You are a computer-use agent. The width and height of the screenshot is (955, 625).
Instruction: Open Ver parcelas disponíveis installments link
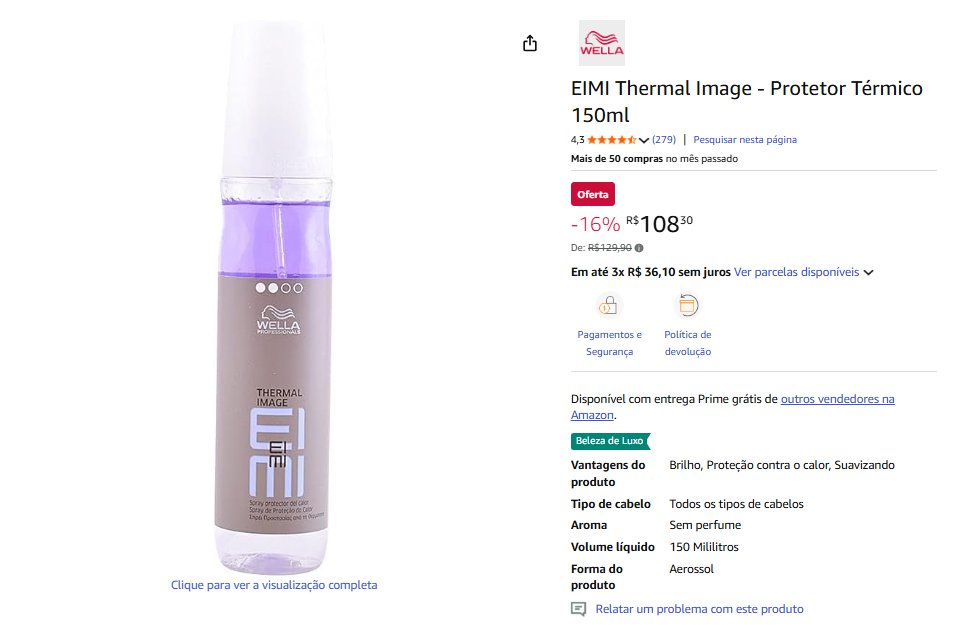tap(796, 272)
